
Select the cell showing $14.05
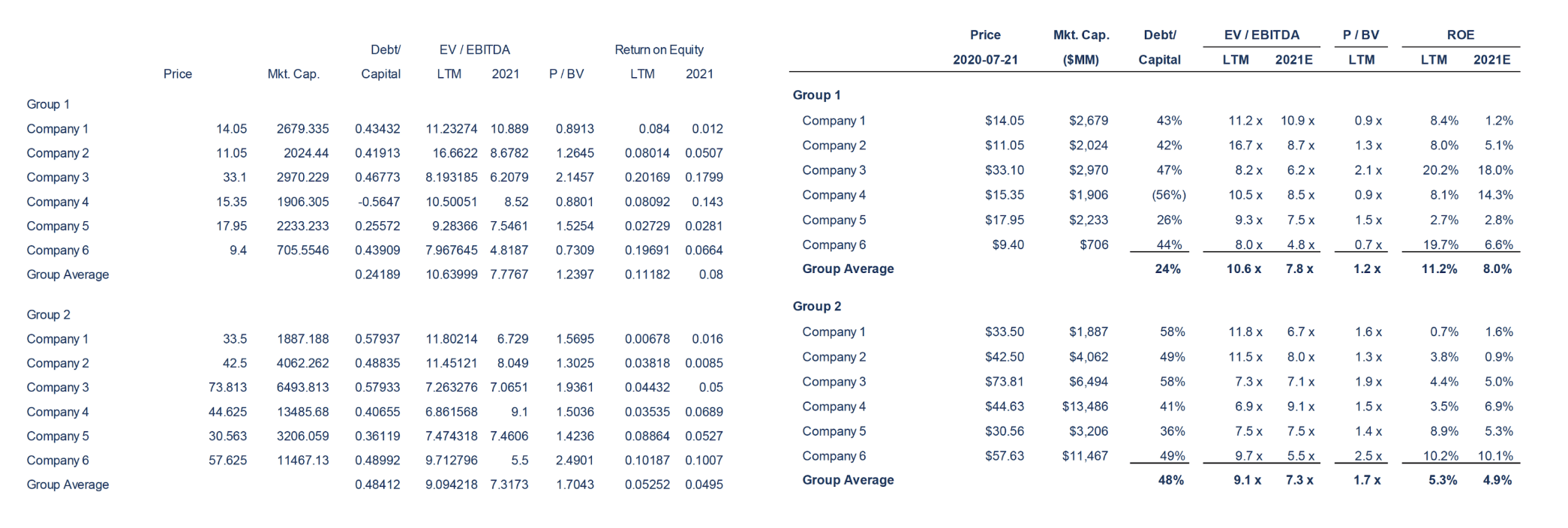pos(1004,121)
